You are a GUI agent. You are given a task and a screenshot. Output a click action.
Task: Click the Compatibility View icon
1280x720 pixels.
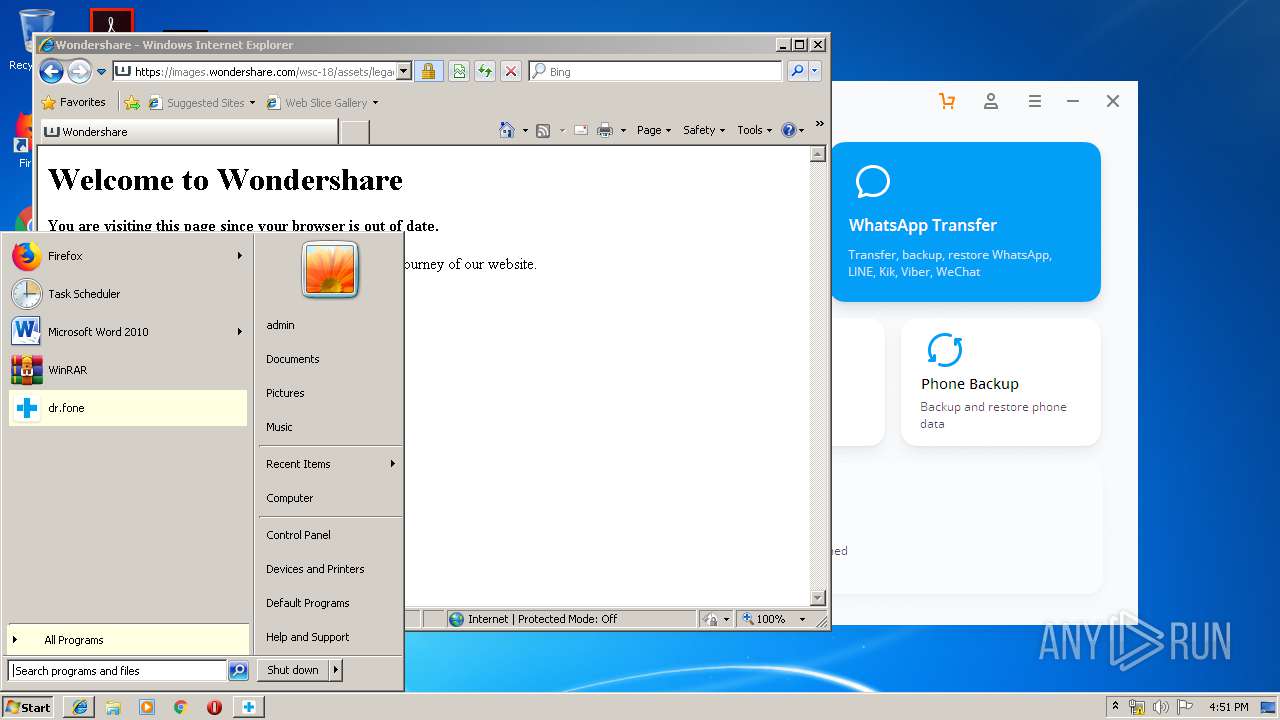(458, 71)
